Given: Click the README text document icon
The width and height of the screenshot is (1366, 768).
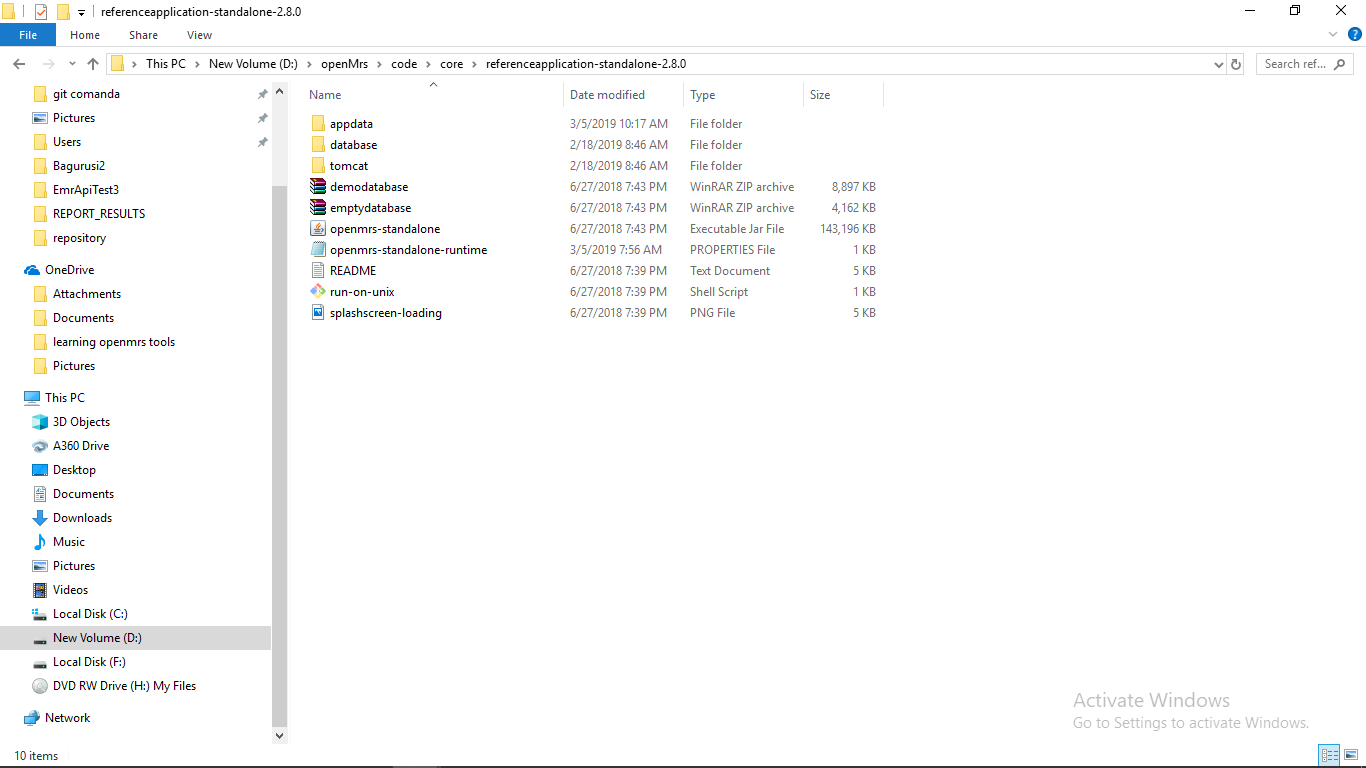Looking at the screenshot, I should (318, 271).
